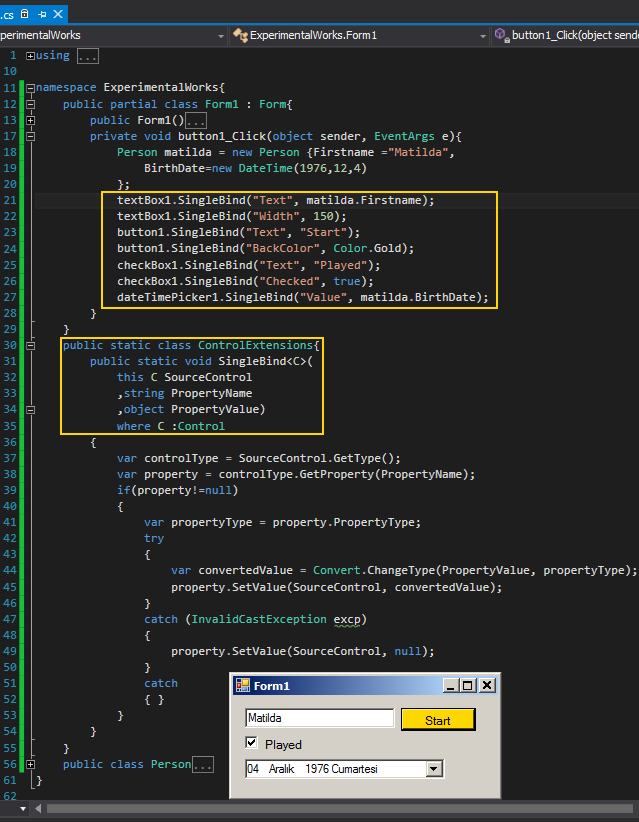Screen dimensions: 639x822
Task: Click the editor horizontal scrollbar left arrow
Action: 37,808
